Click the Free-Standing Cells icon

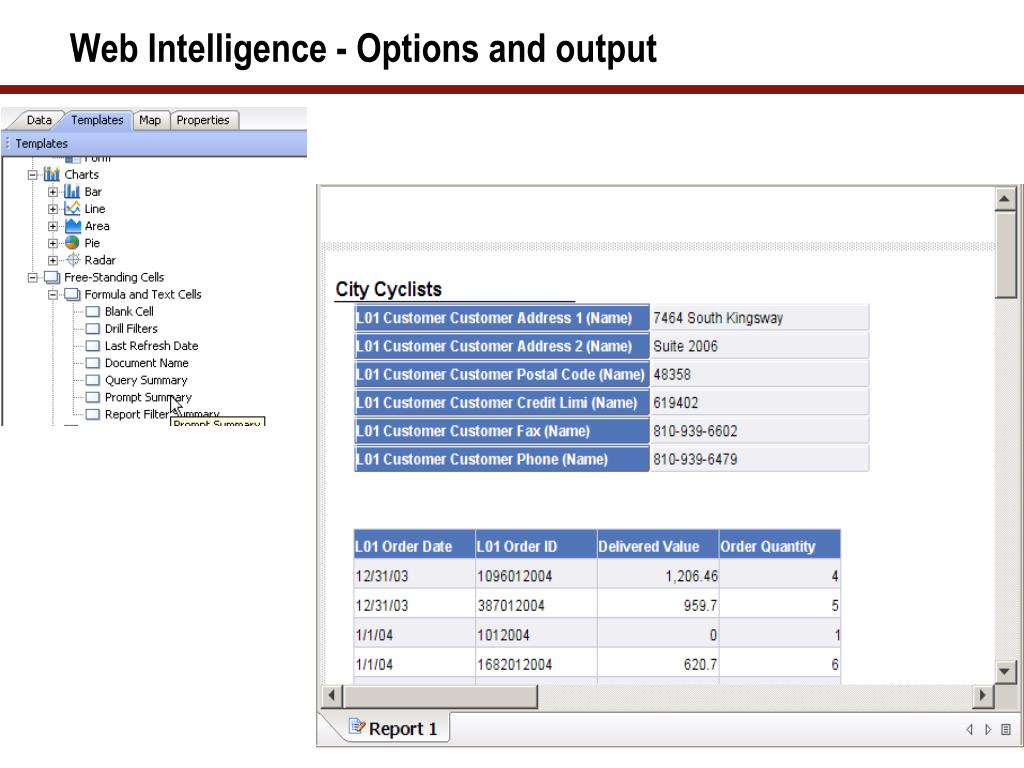tap(52, 278)
